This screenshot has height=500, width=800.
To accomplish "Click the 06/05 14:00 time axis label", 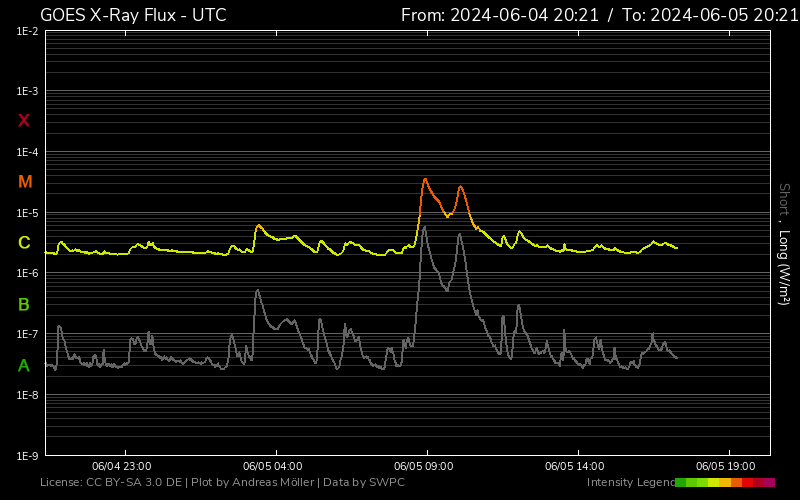I will point(575,466).
